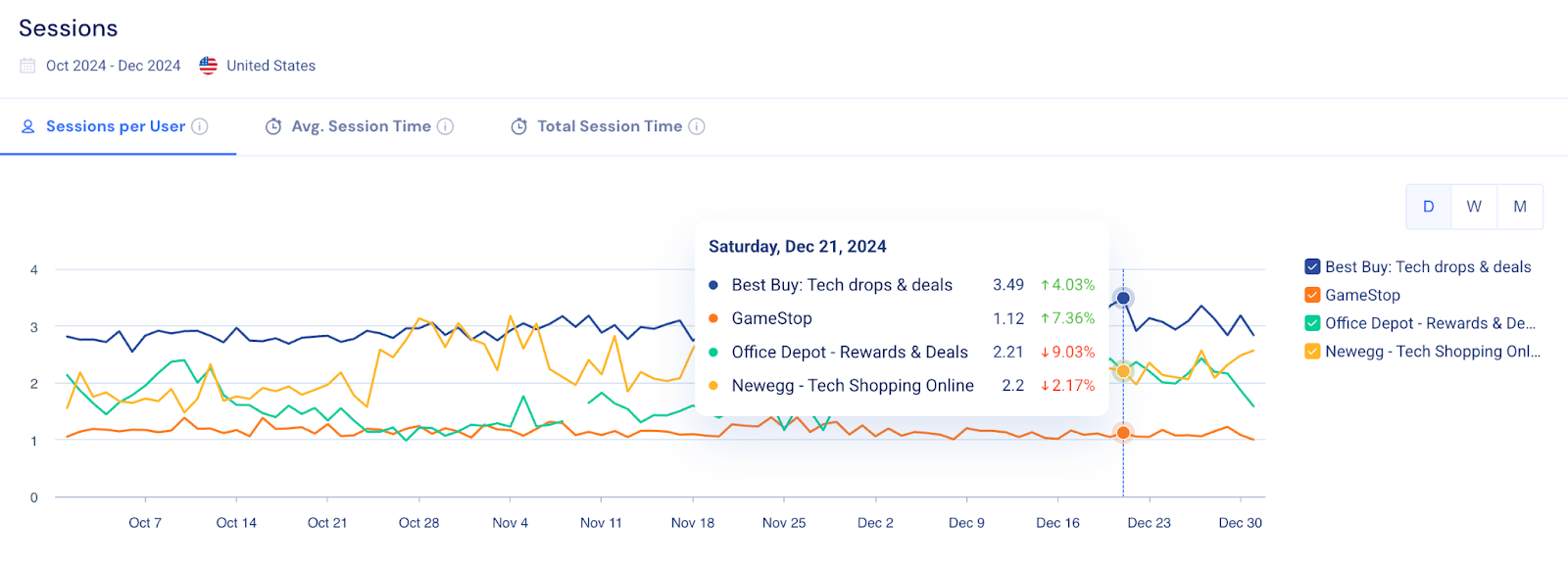This screenshot has height=569, width=1568.
Task: Click the 2.17% change for Newegg
Action: point(1073,386)
